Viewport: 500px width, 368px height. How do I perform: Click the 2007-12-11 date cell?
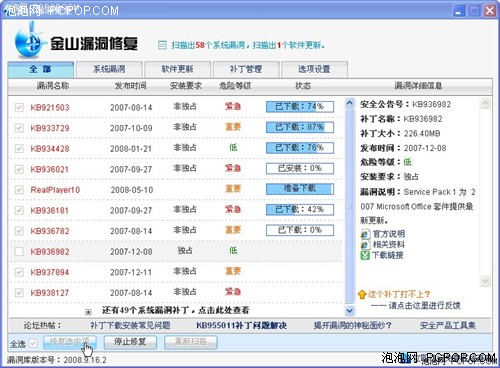click(x=131, y=272)
